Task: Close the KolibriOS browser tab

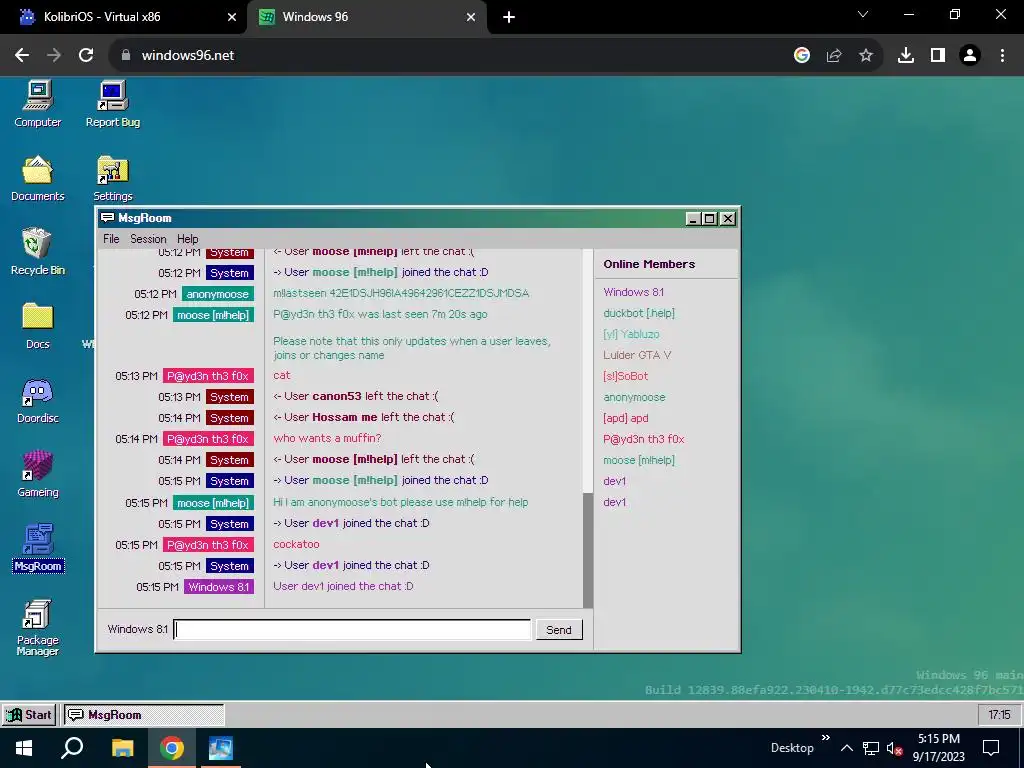Action: (232, 17)
